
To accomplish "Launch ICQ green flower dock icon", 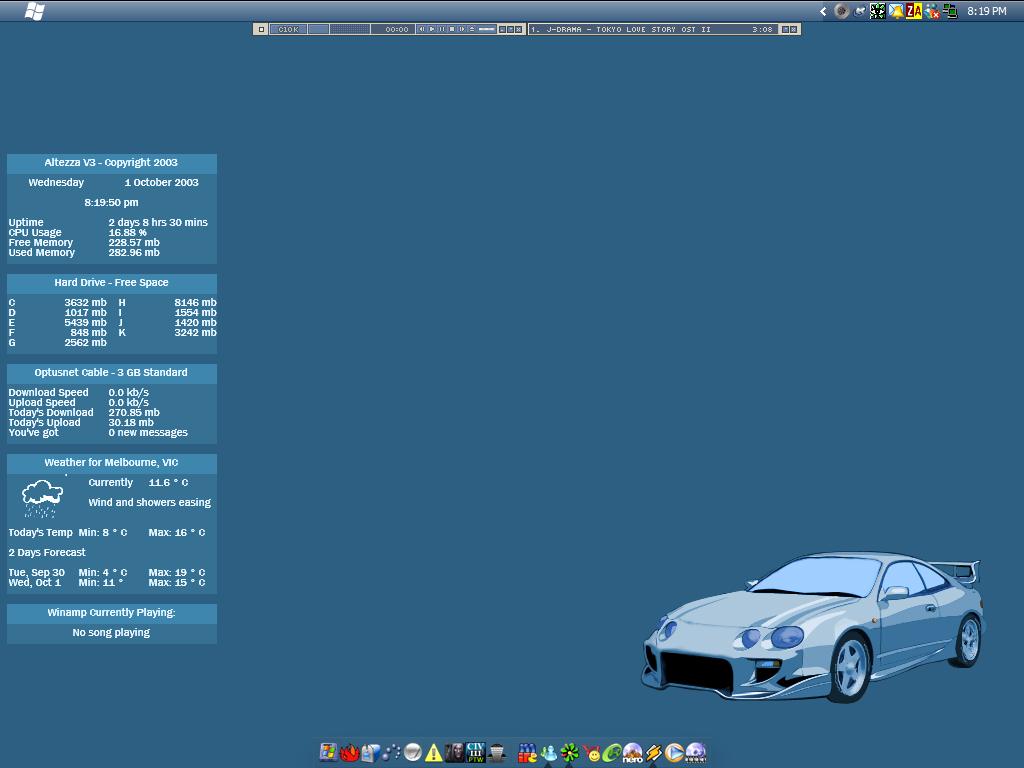I will point(570,753).
